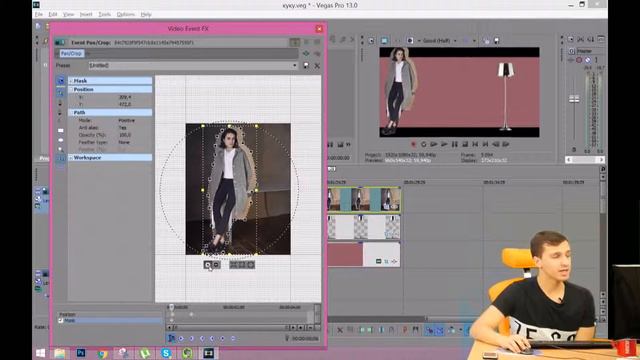Image resolution: width=640 pixels, height=360 pixels.
Task: Click the Windows Start button
Action: 40,353
